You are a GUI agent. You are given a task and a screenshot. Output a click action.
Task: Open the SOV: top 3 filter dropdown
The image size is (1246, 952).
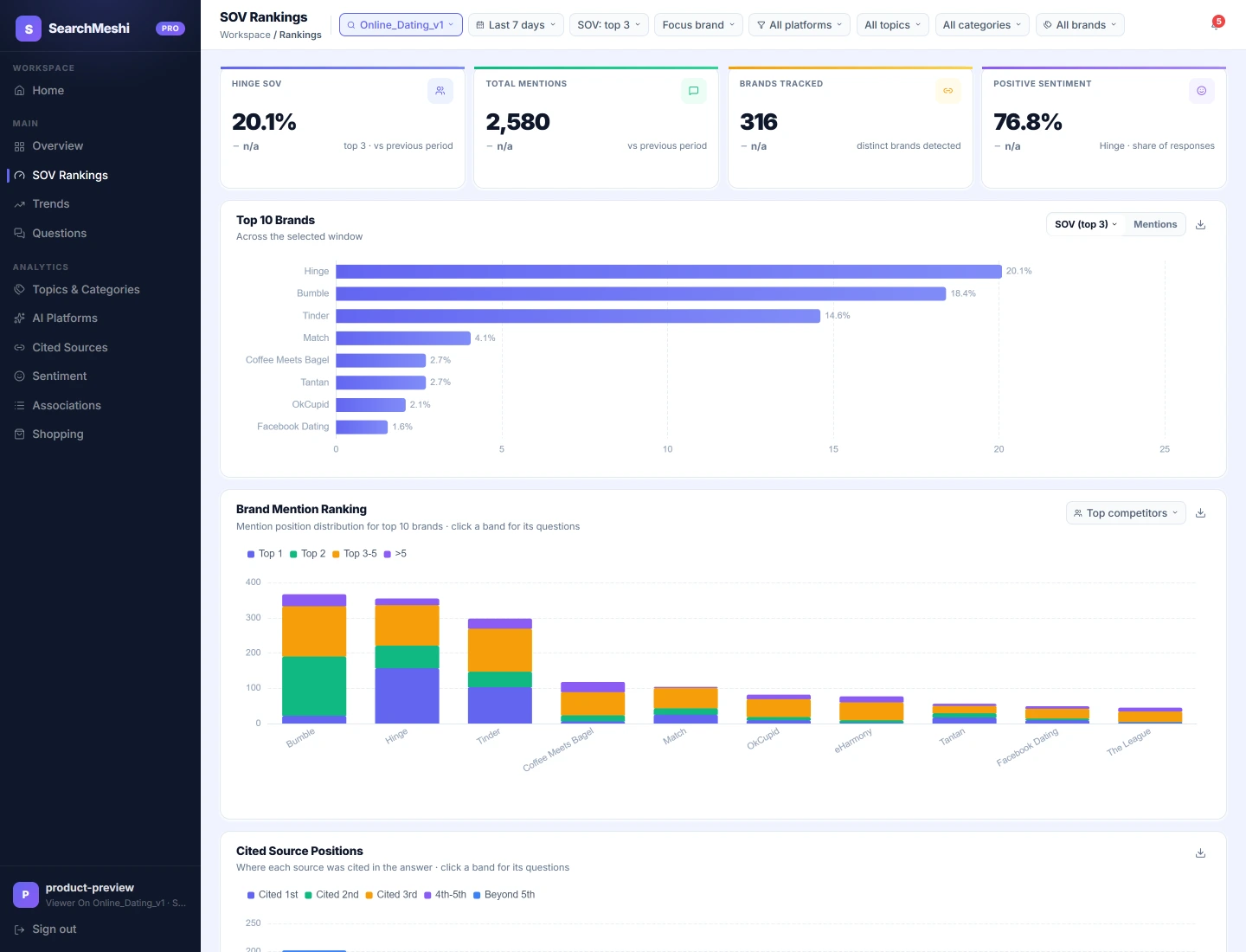pyautogui.click(x=609, y=25)
